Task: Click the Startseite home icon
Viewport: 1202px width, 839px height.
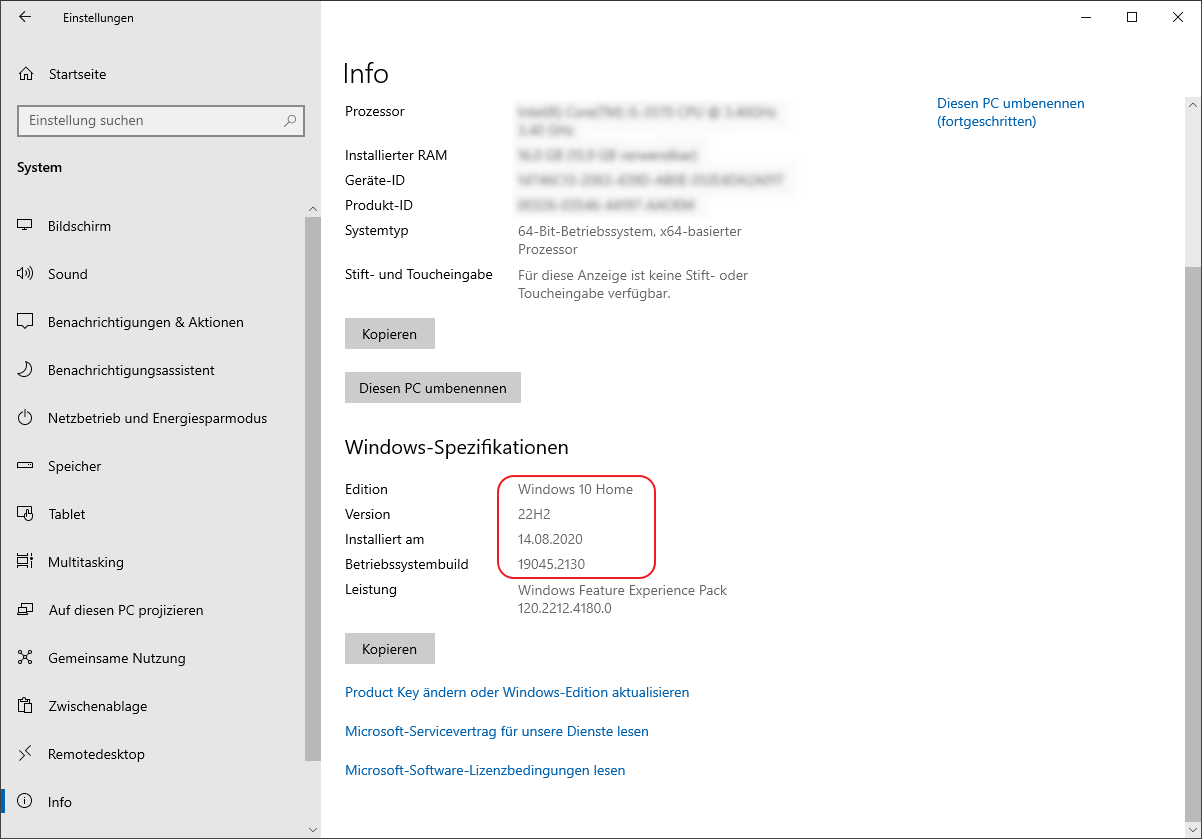Action: pyautogui.click(x=26, y=74)
